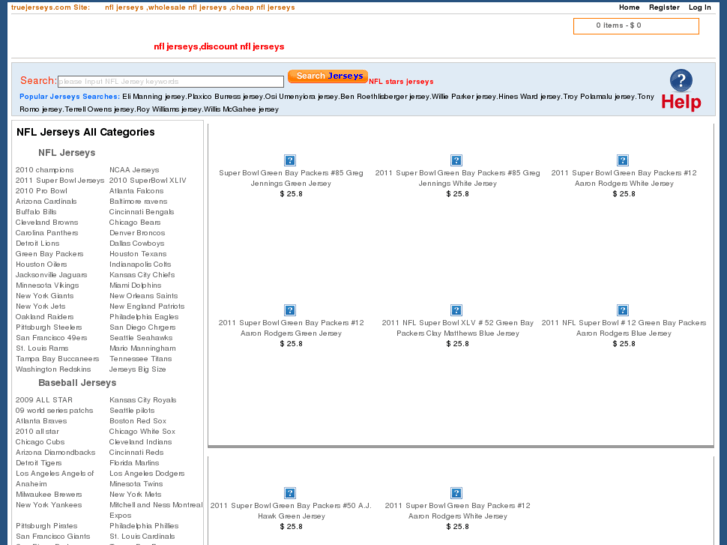Open the 0 items - $ 0 cart box
The height and width of the screenshot is (545, 727).
coord(636,26)
